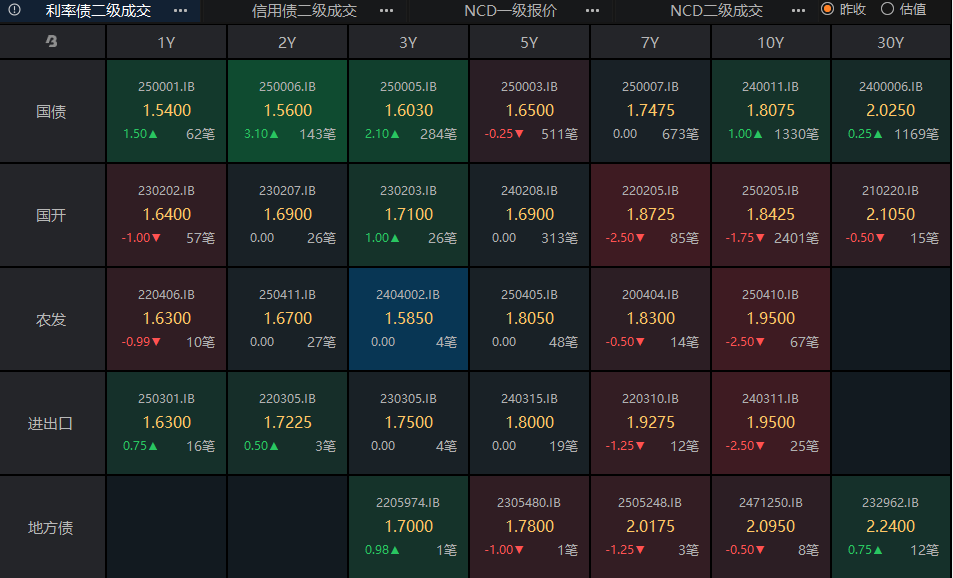953x578 pixels.
Task: Open the ellipsis menu next to 利率债二级成交
Action: point(180,10)
